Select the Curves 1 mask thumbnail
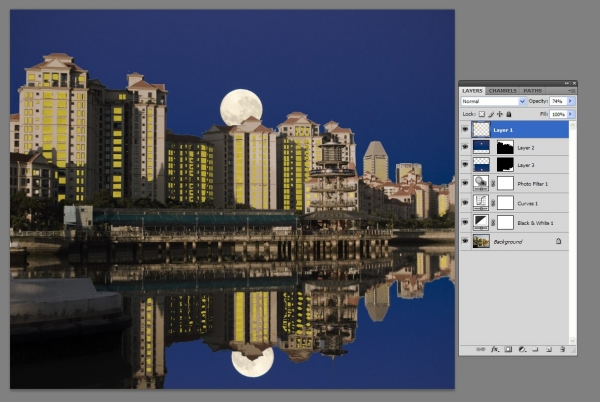This screenshot has width=600, height=402. tap(505, 203)
